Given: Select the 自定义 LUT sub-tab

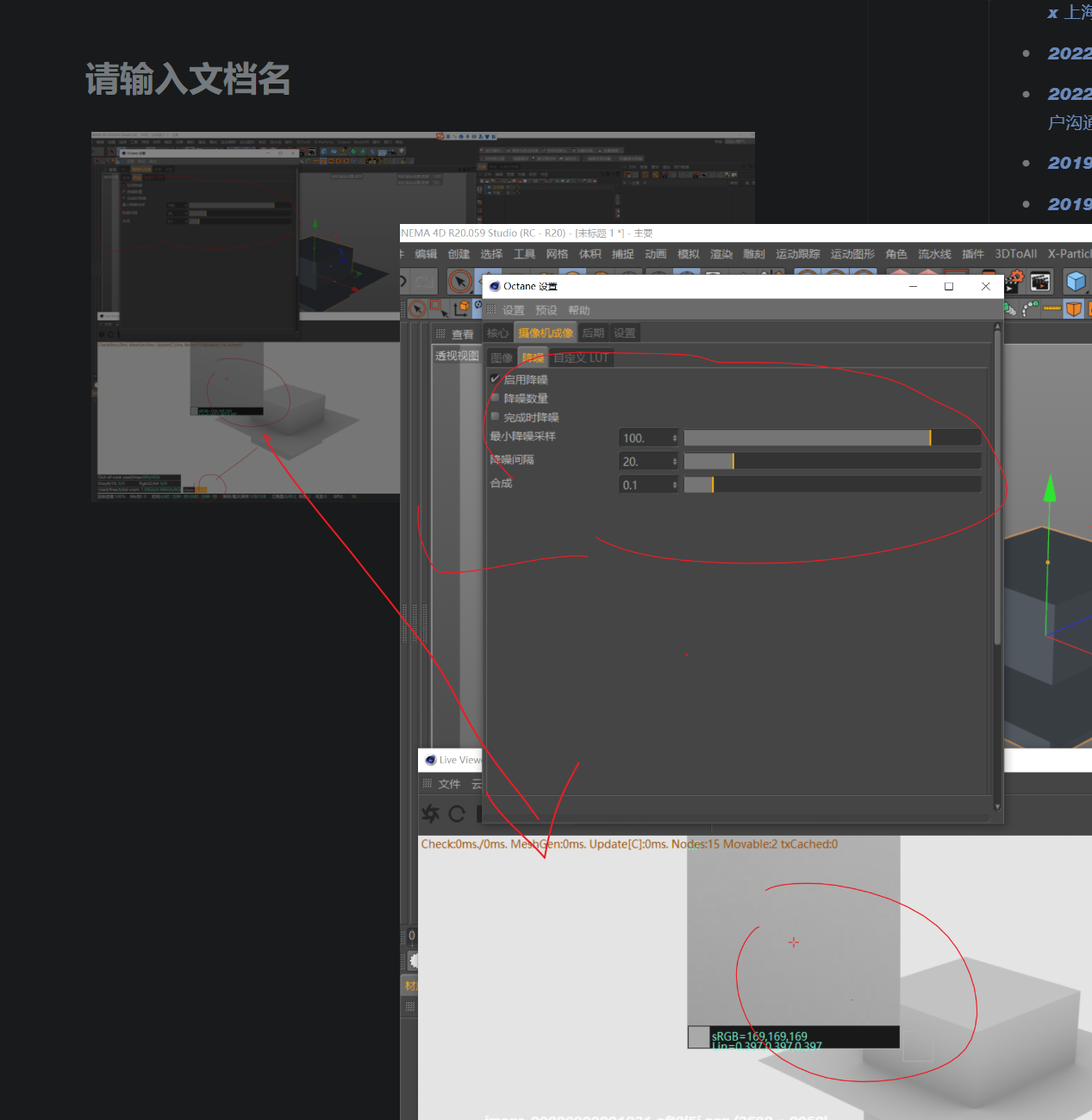Looking at the screenshot, I should click(581, 358).
